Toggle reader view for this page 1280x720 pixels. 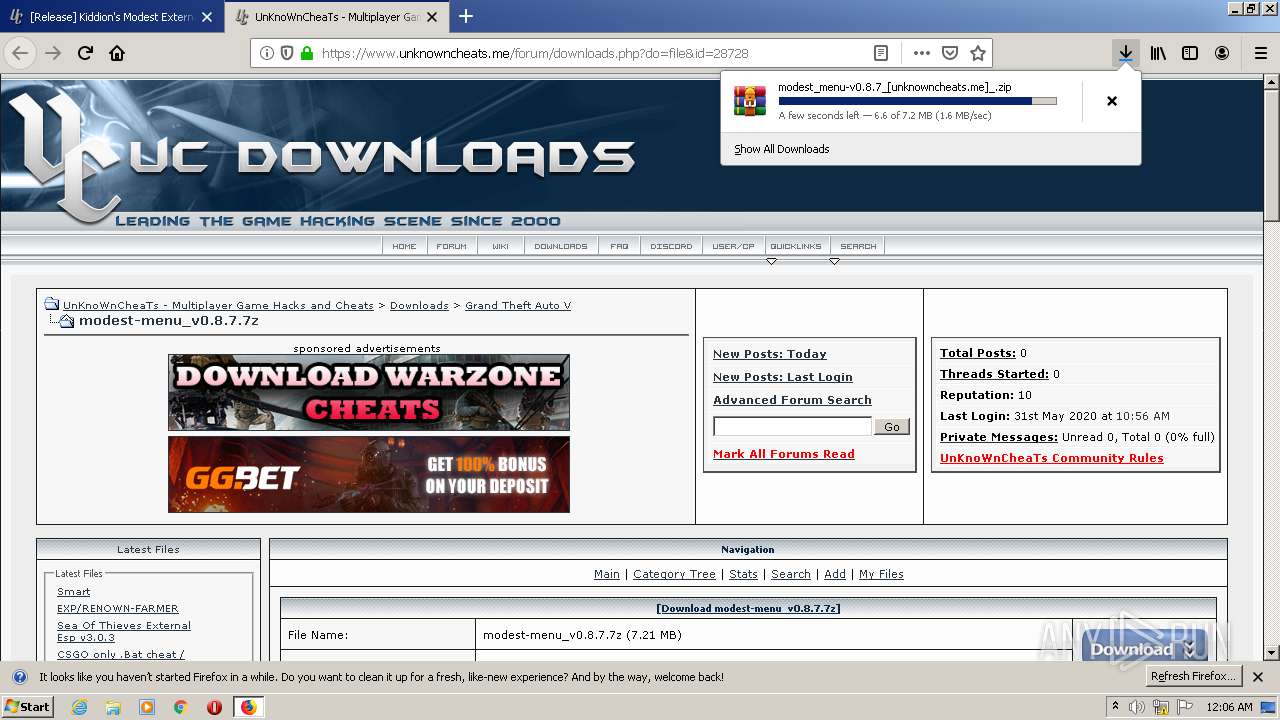pyautogui.click(x=880, y=53)
